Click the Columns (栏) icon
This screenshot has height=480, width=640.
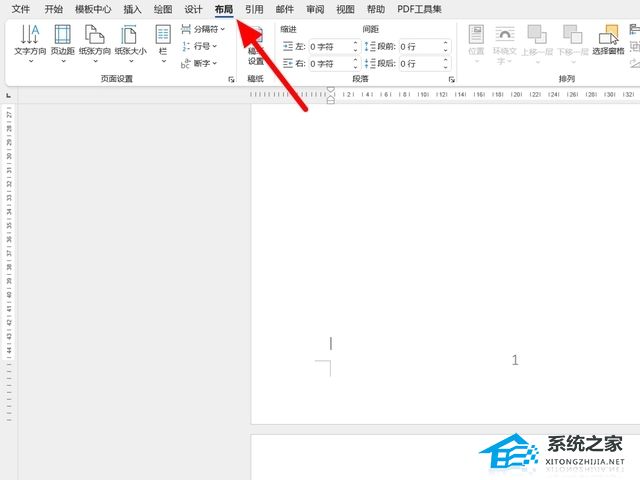point(163,41)
